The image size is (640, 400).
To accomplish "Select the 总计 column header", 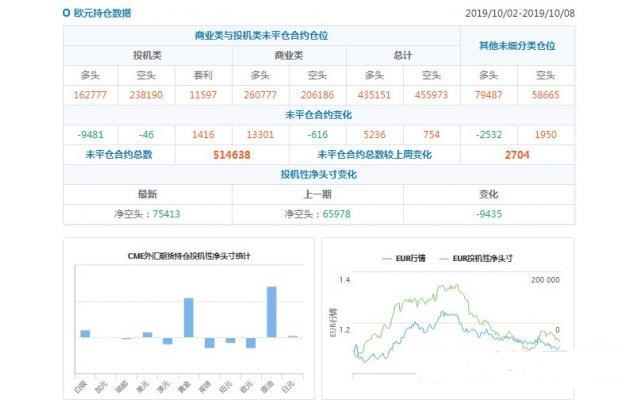I will (x=403, y=55).
